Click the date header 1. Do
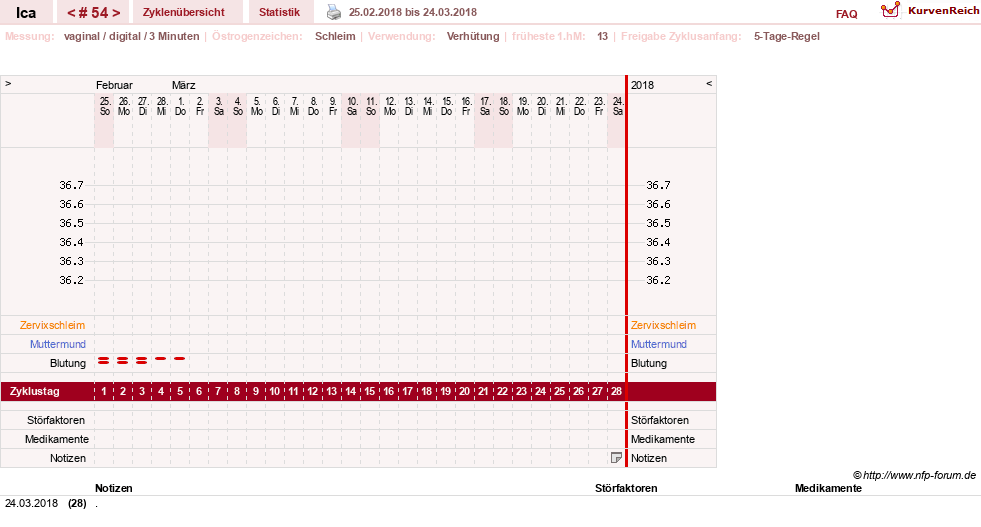 (180, 106)
